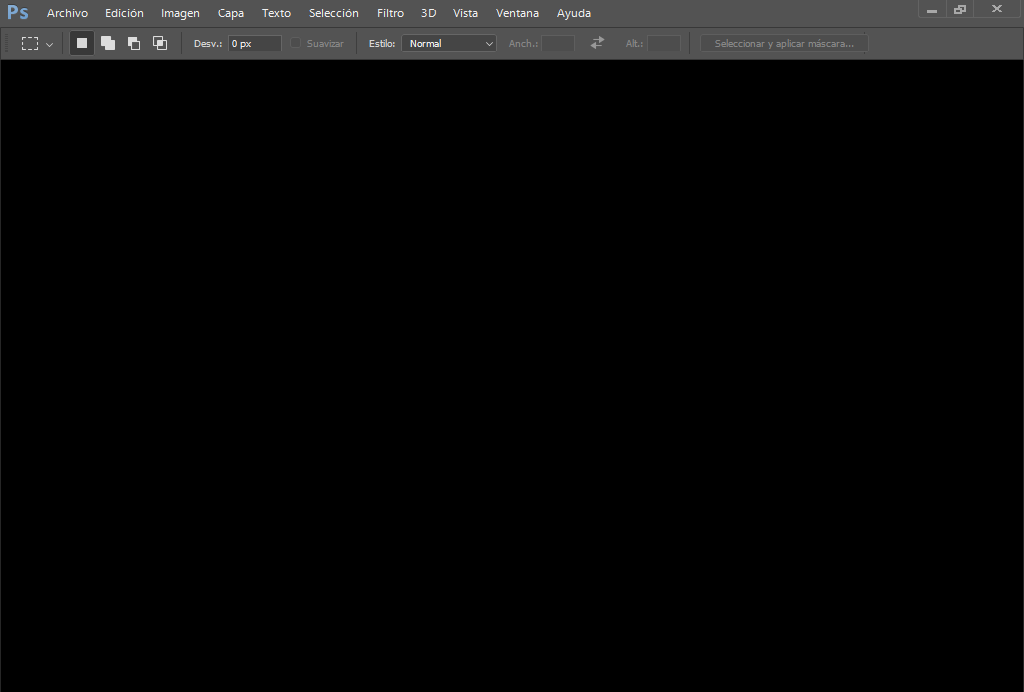
Task: Open the Archivo menu
Action: pyautogui.click(x=67, y=13)
